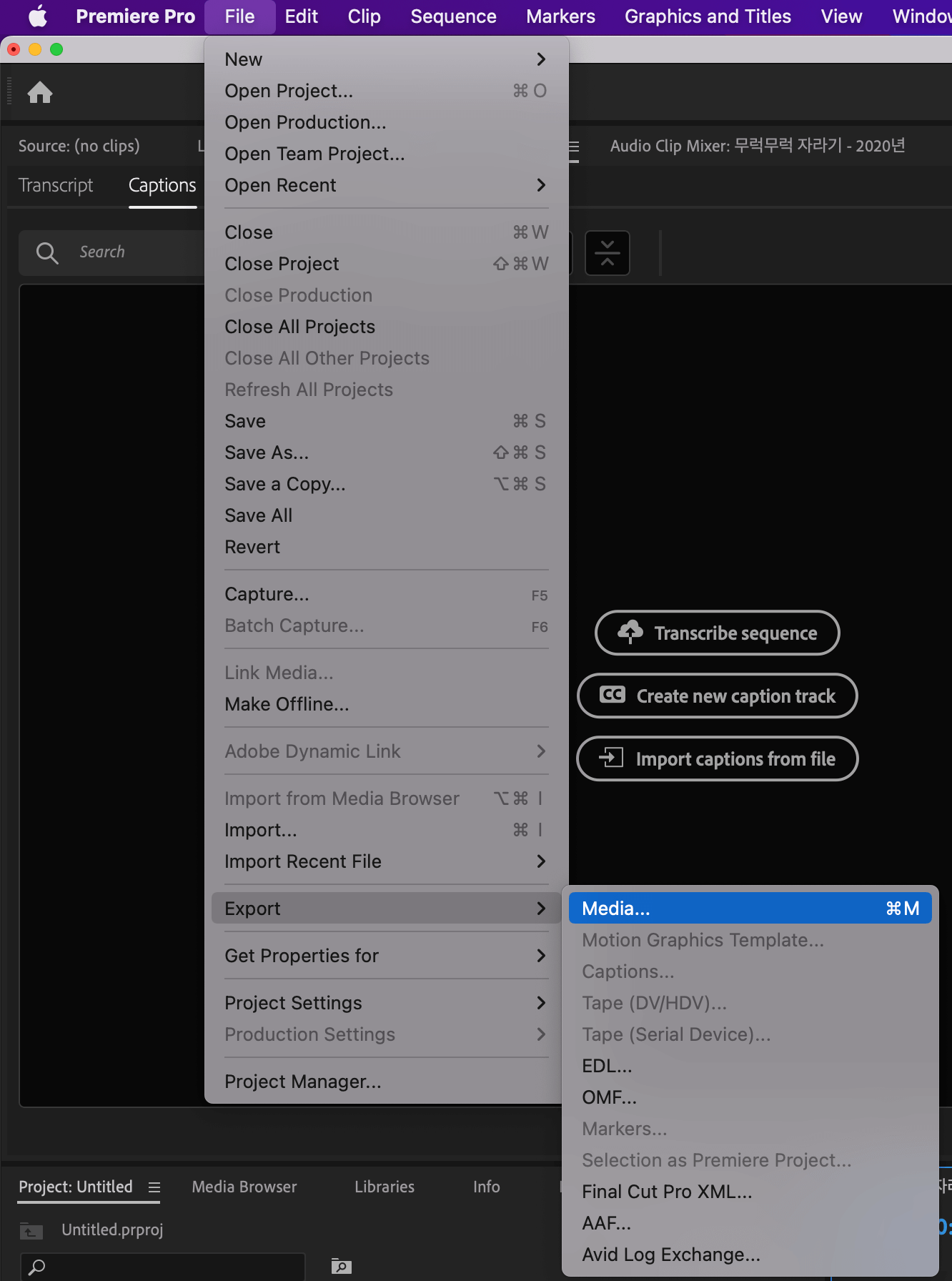Click Untitled.prproj file name
The height and width of the screenshot is (1281, 952).
(112, 1230)
